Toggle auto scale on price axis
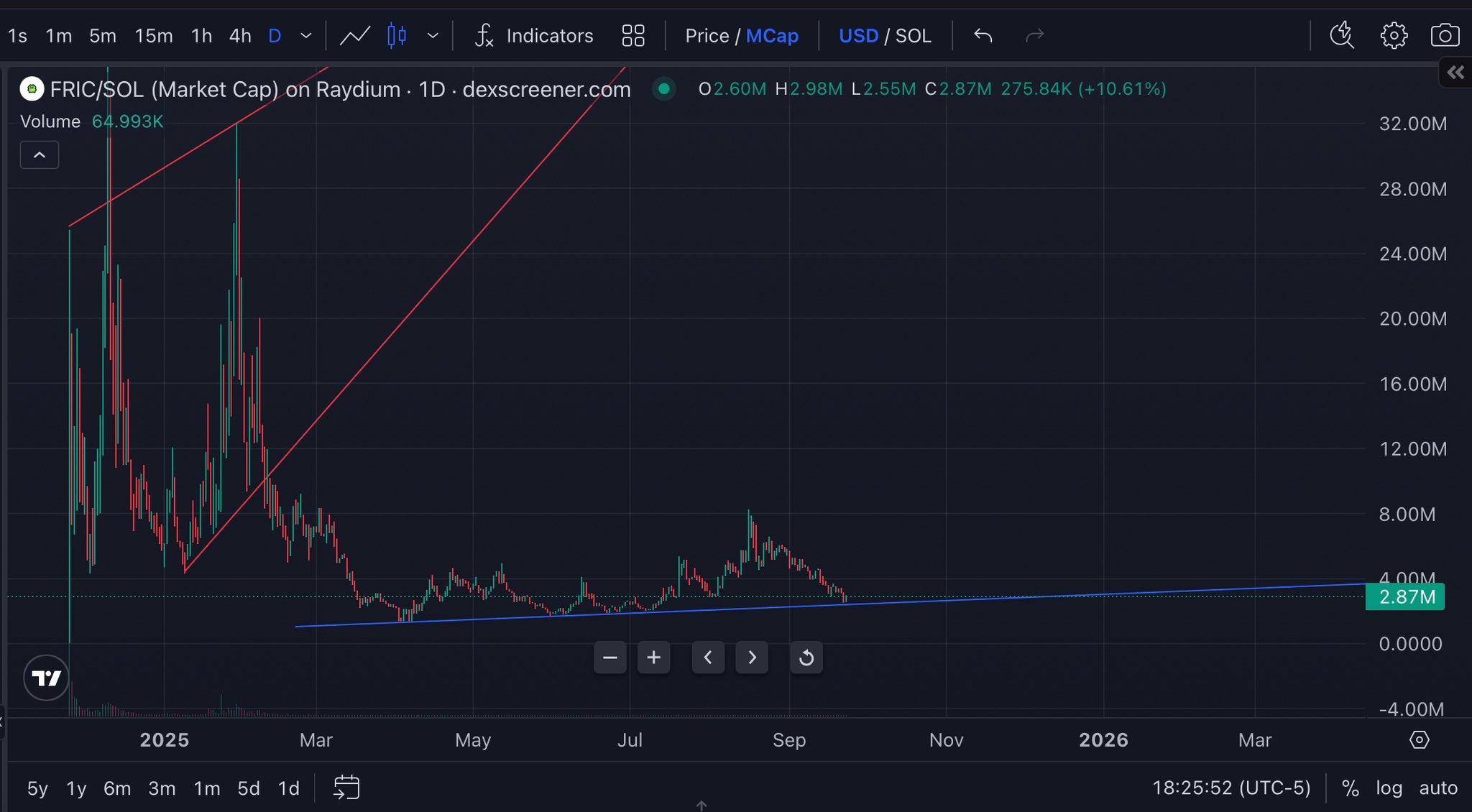The height and width of the screenshot is (812, 1472). coord(1438,788)
